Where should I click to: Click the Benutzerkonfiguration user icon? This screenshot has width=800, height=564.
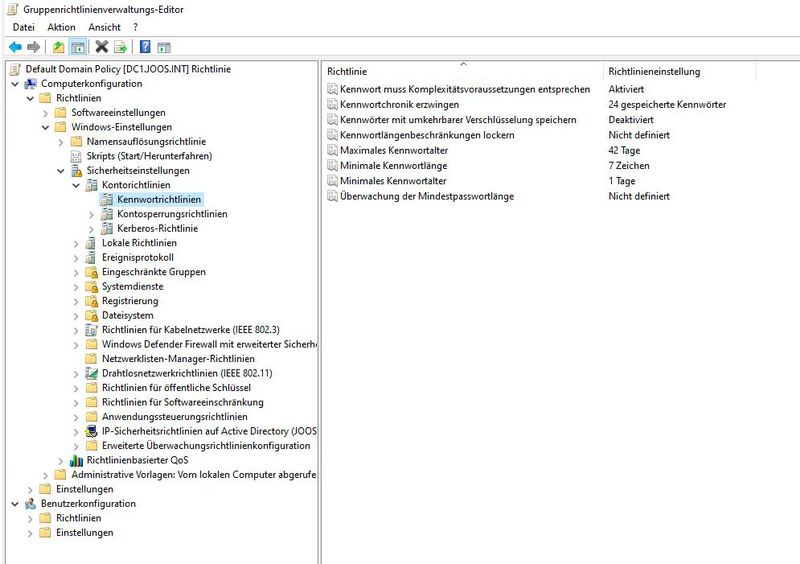coord(31,504)
